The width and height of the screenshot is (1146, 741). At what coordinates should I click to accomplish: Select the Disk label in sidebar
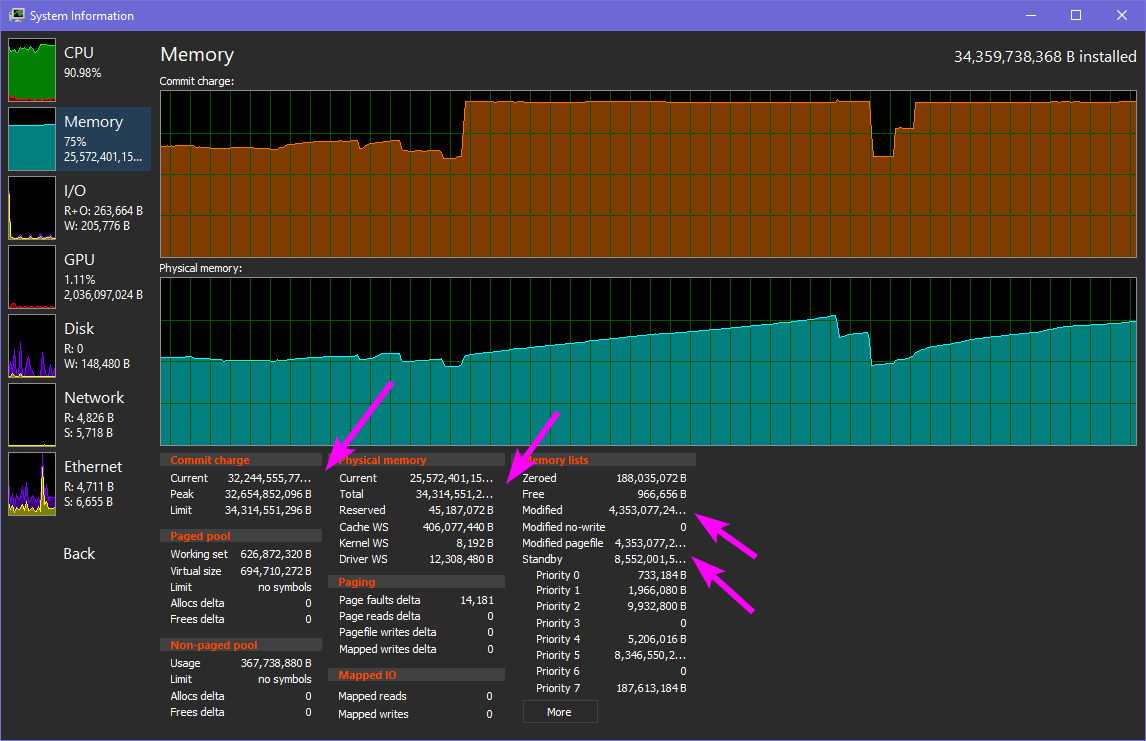pyautogui.click(x=79, y=329)
